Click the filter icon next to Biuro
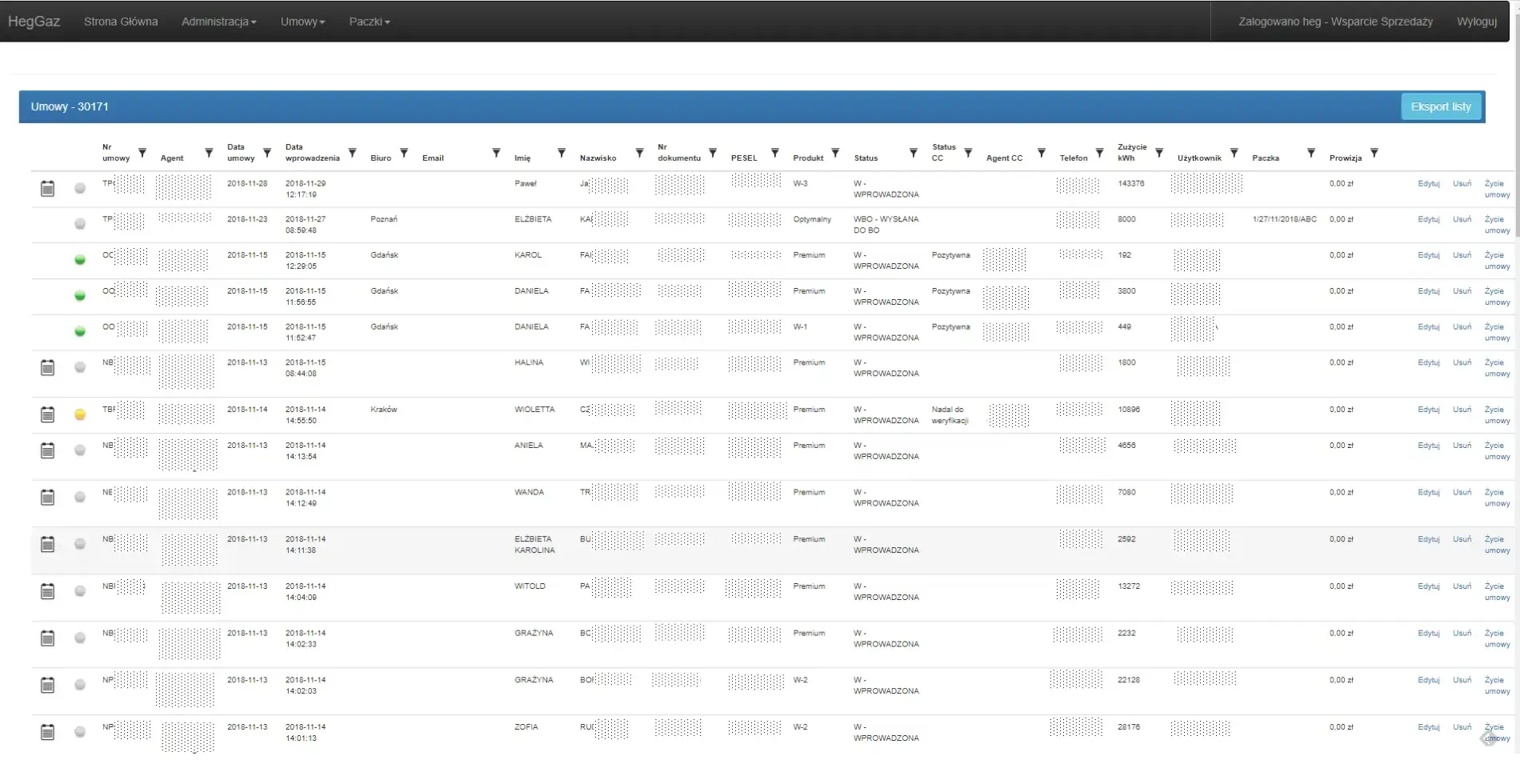Image resolution: width=1520 pixels, height=784 pixels. (x=404, y=153)
